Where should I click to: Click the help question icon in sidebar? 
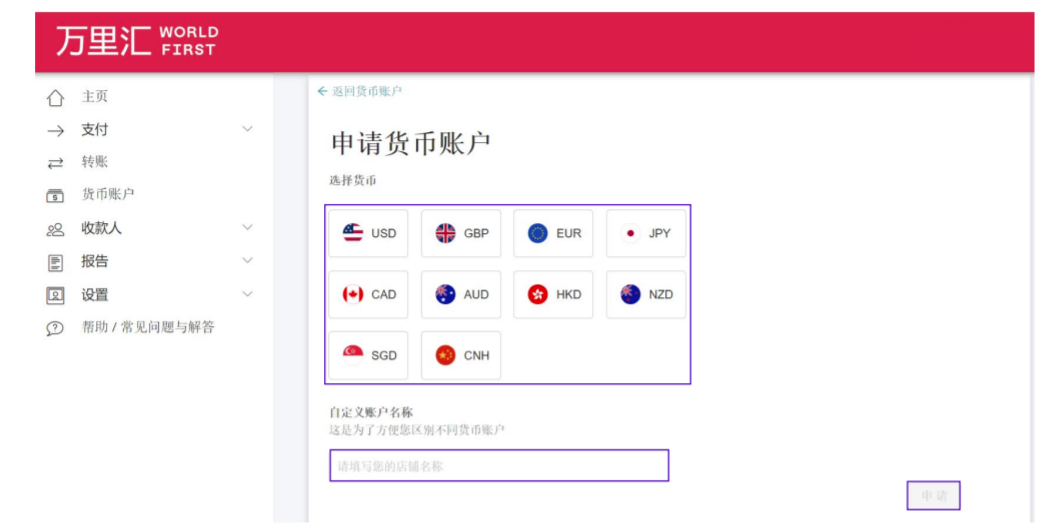coord(55,328)
